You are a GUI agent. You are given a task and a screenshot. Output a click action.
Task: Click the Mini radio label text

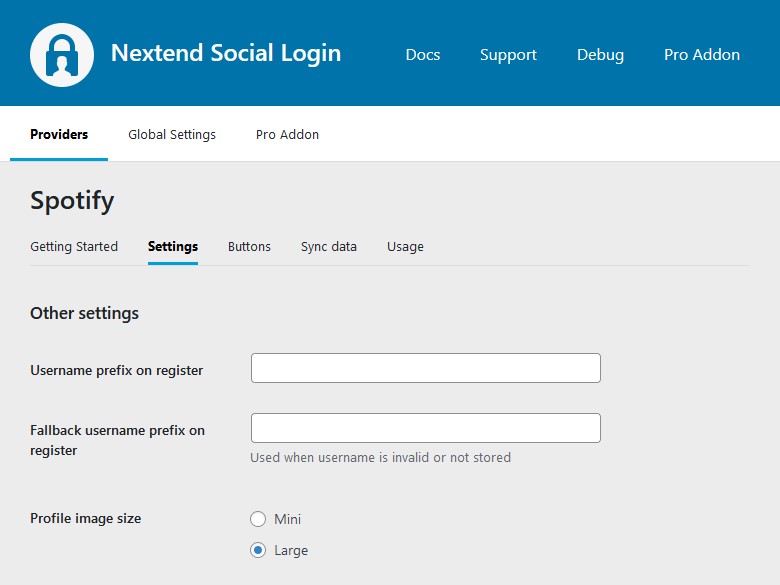288,519
